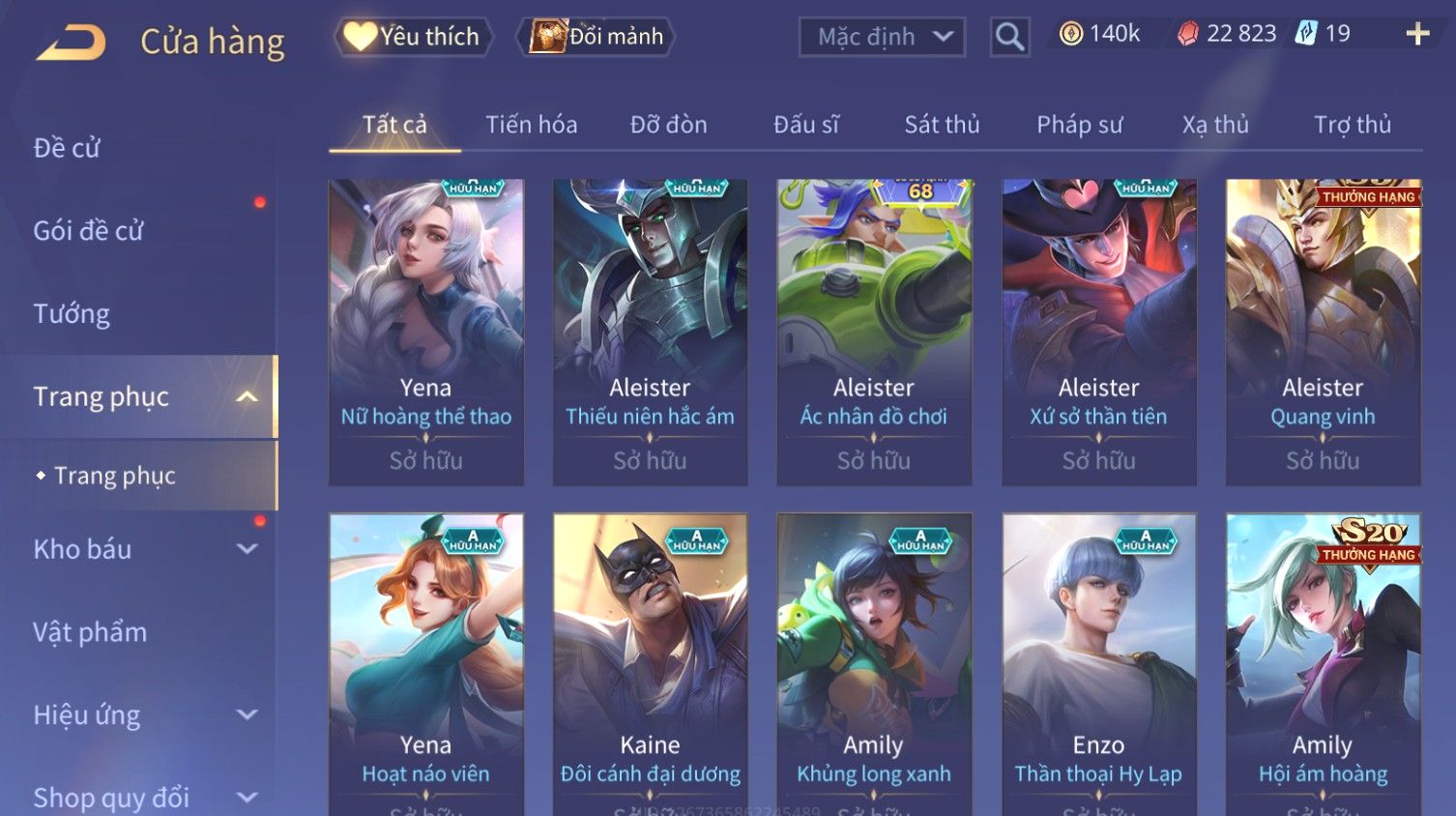Screen dimensions: 1456x816
Task: Select Aleister Ác nhân đồ chơi skin card
Action: [x=874, y=332]
